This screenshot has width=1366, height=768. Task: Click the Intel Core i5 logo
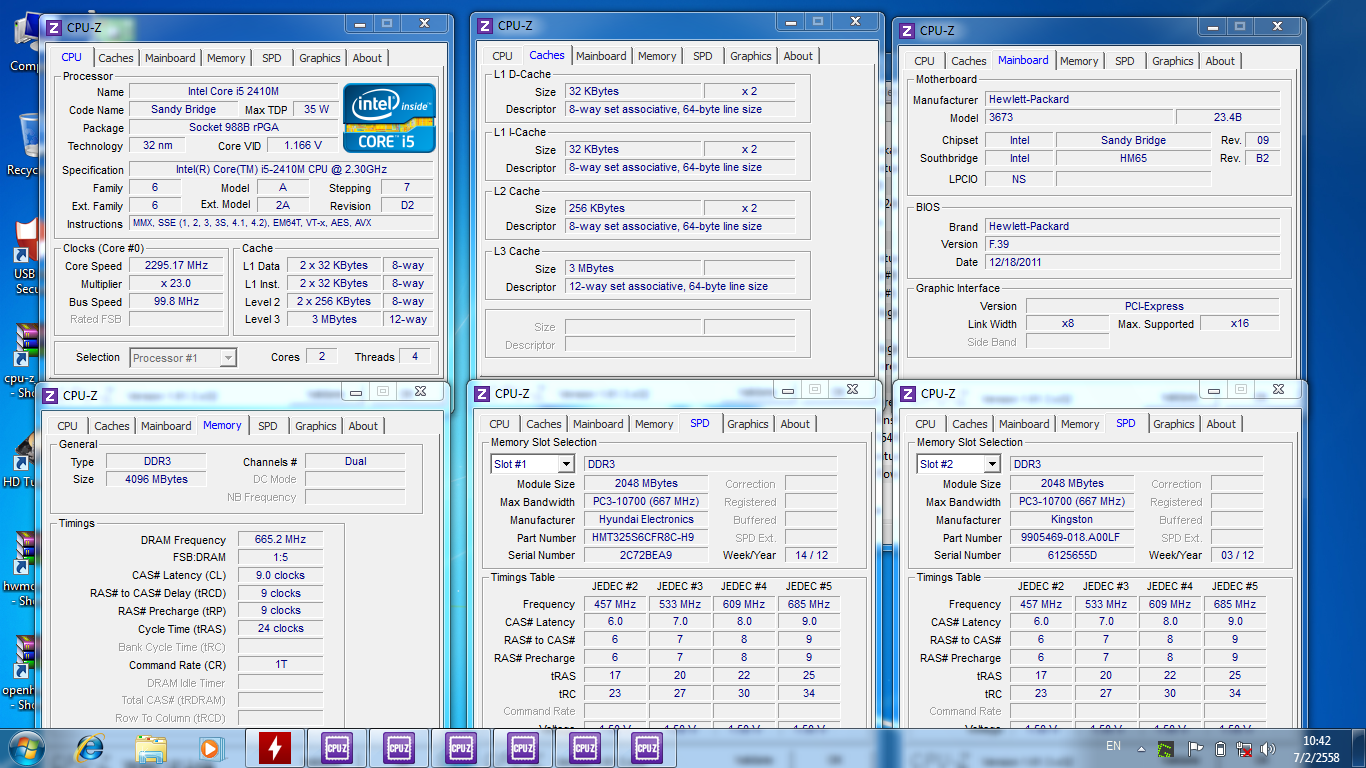(389, 118)
